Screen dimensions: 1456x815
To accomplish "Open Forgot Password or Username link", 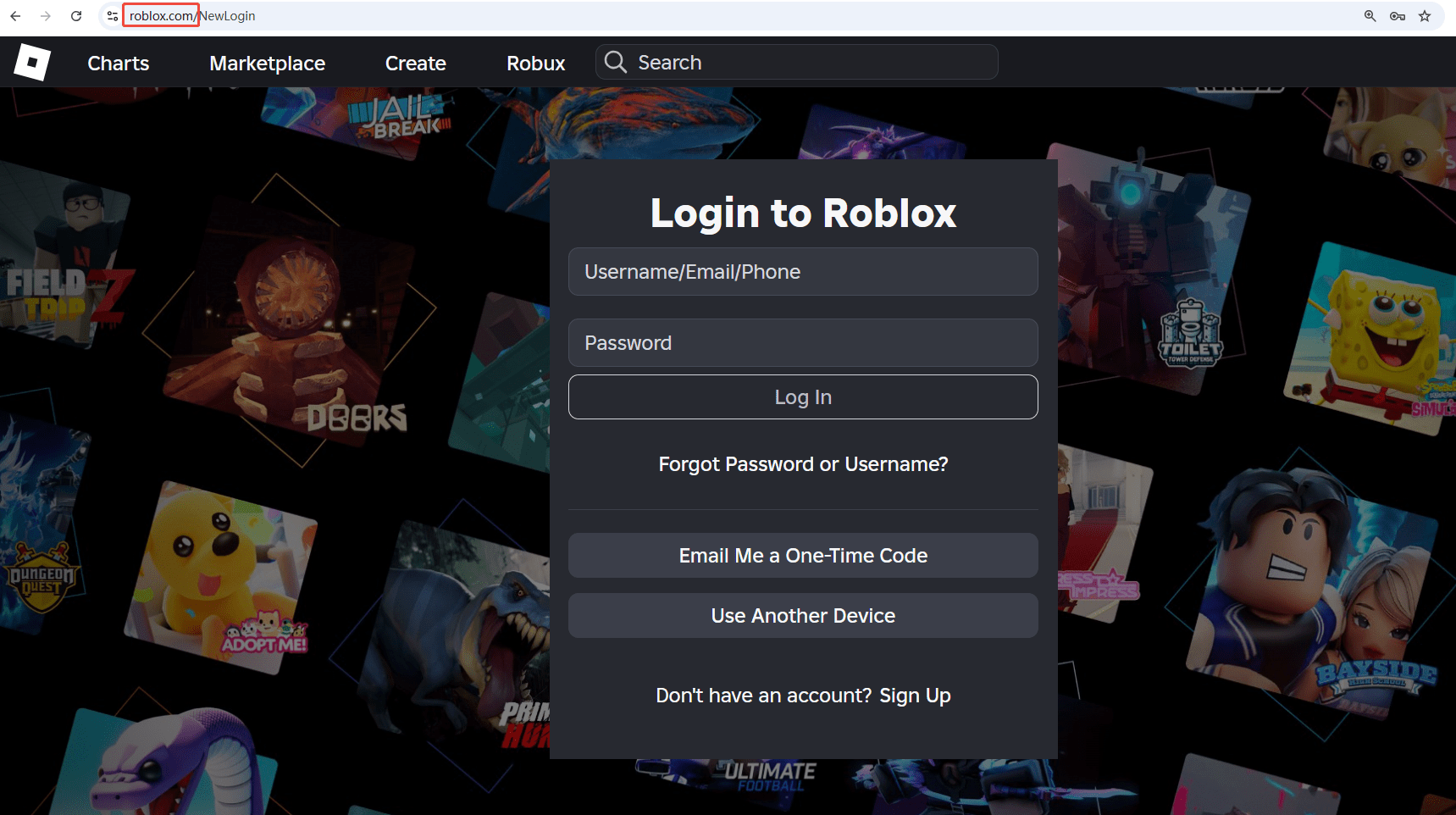I will tap(803, 464).
